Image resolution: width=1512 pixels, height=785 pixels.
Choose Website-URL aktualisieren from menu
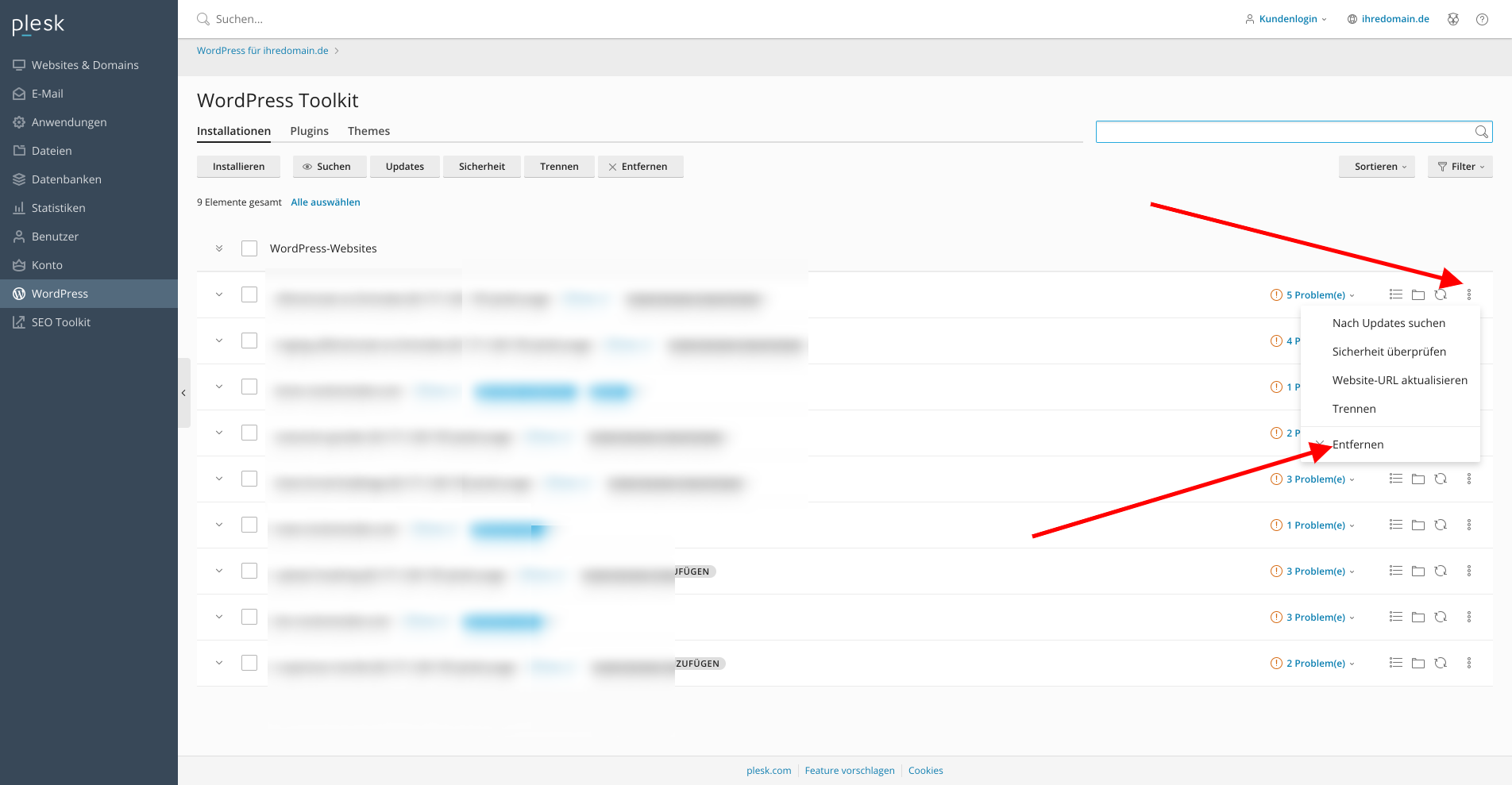(x=1390, y=380)
